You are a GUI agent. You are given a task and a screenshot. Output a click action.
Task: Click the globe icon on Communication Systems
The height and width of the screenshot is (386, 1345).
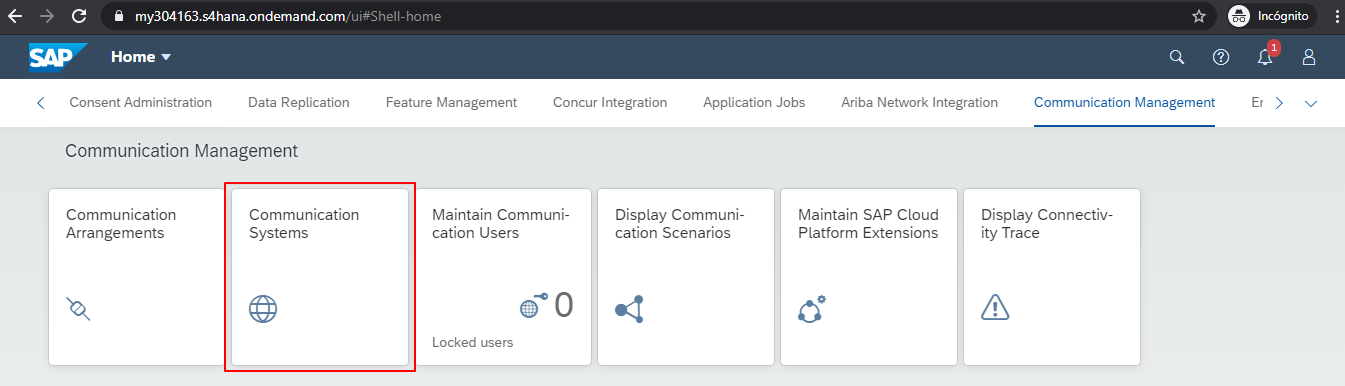[x=263, y=309]
